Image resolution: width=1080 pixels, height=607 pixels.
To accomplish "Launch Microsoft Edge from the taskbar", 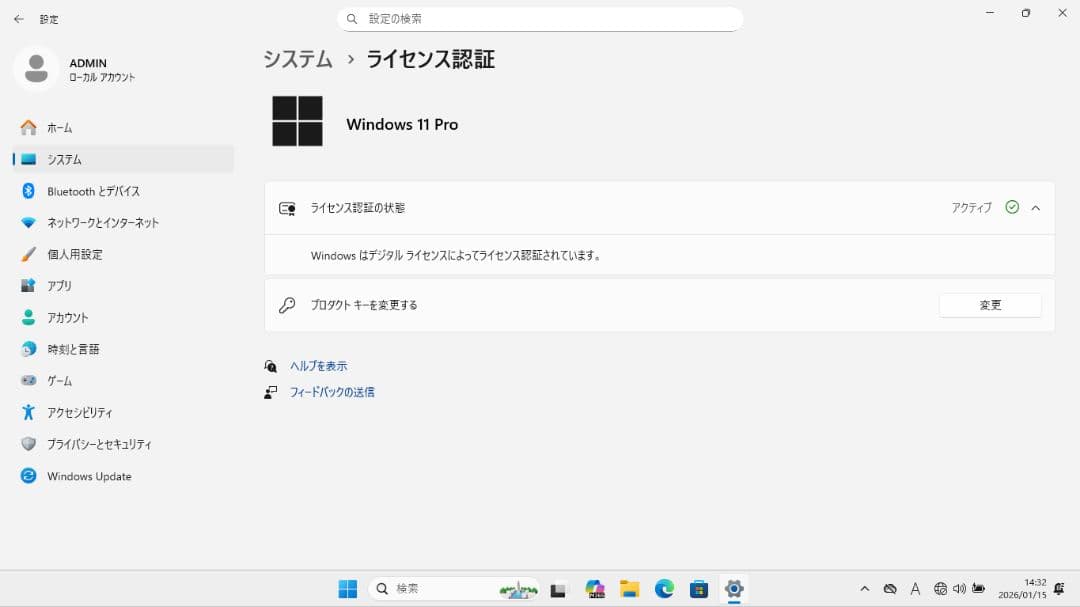I will point(664,589).
